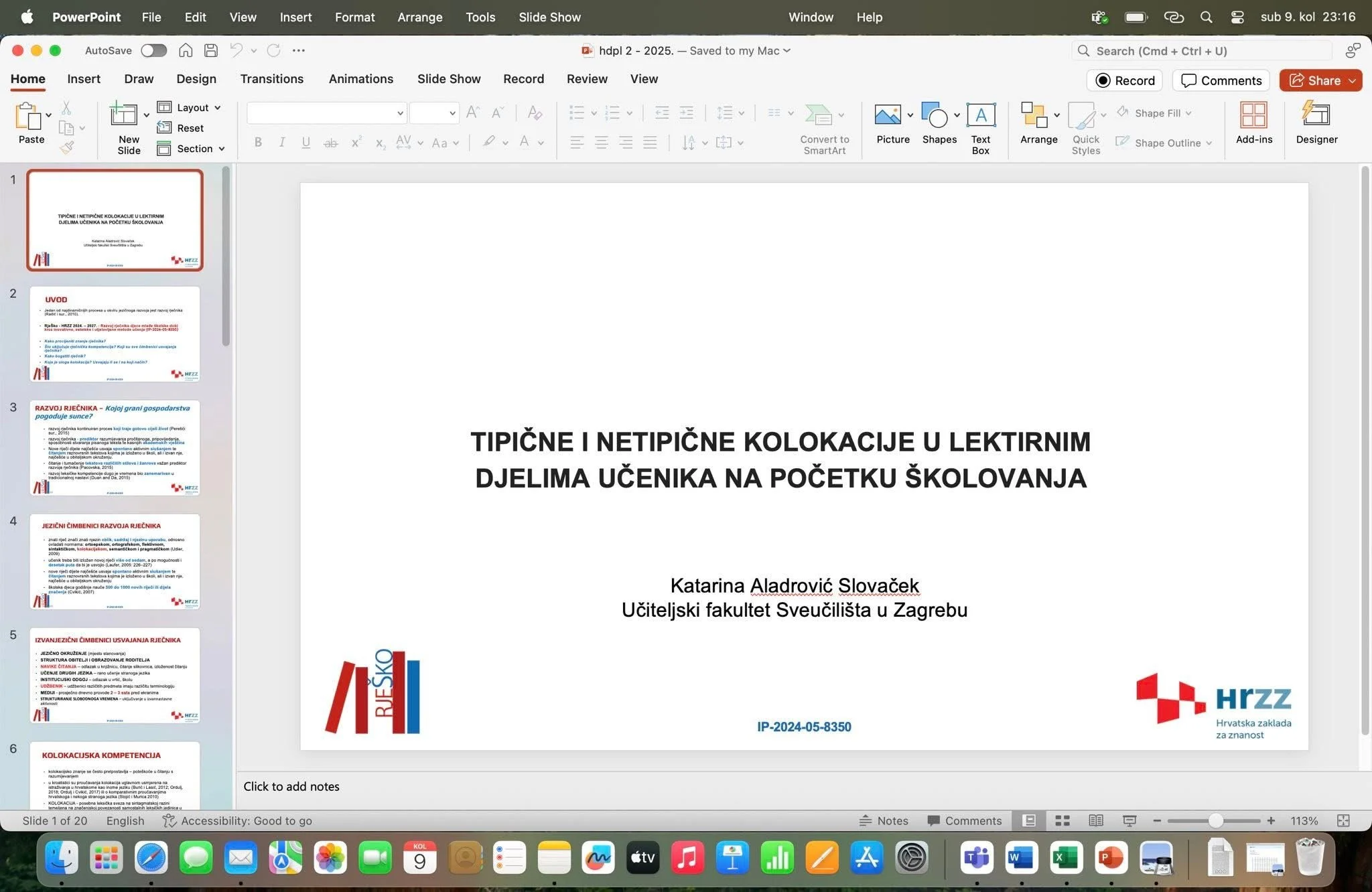This screenshot has width=1372, height=892.
Task: Expand the Layout dropdown
Action: [x=217, y=108]
